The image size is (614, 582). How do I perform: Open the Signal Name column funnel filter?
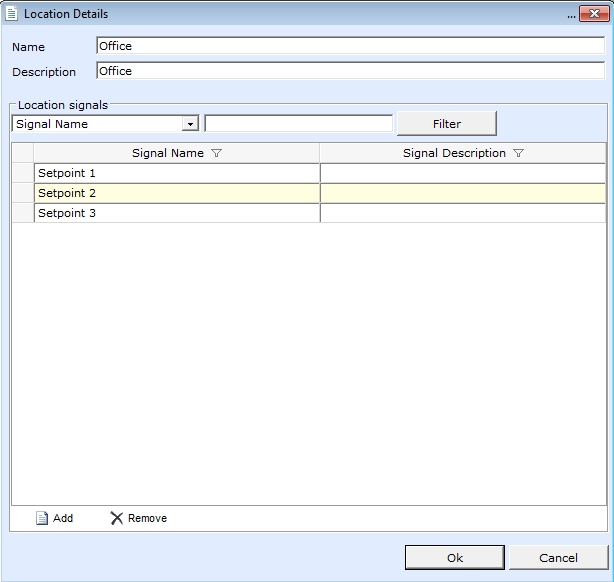[x=217, y=153]
